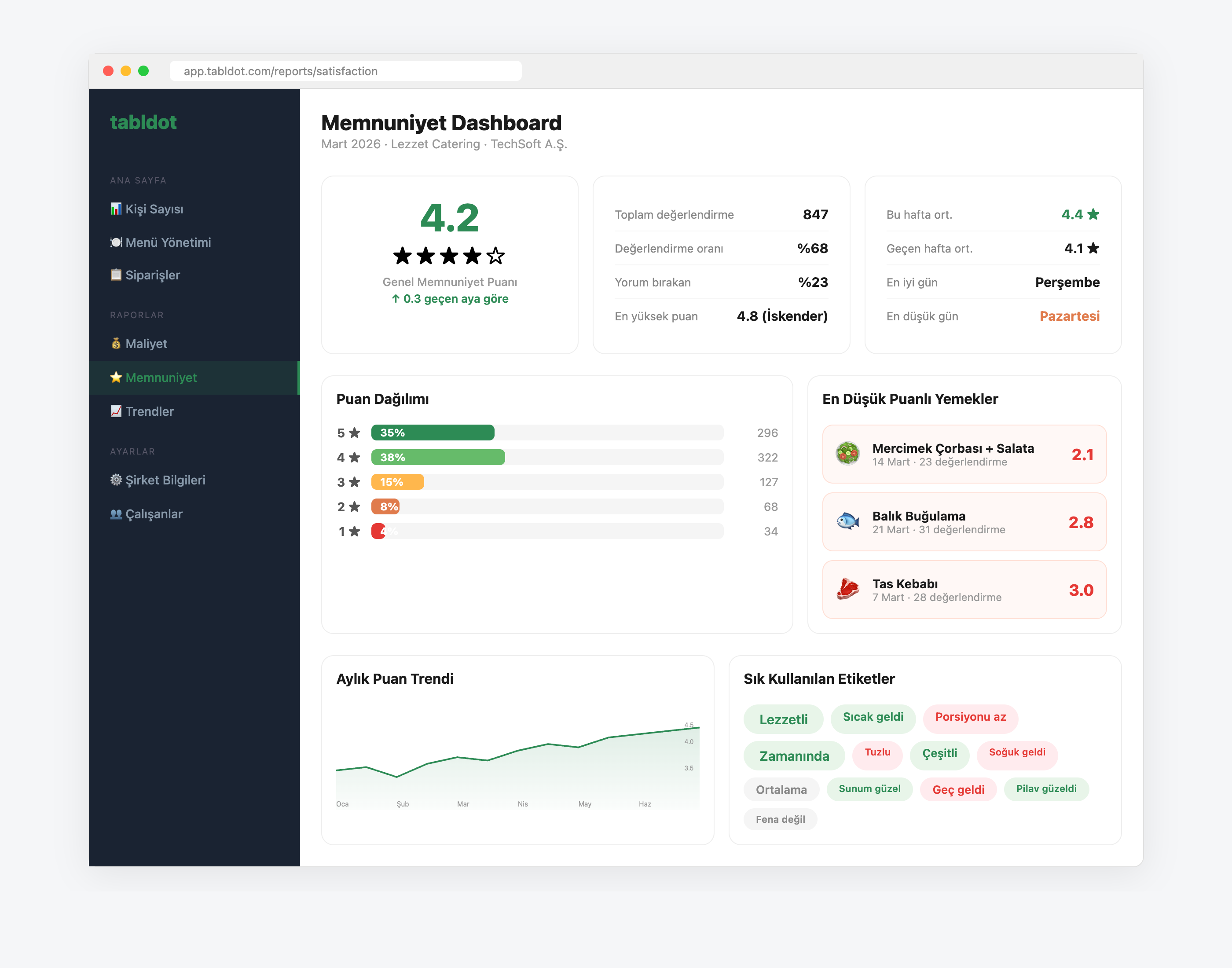1232x968 pixels.
Task: Click the Çalışanlar people icon
Action: (x=117, y=513)
